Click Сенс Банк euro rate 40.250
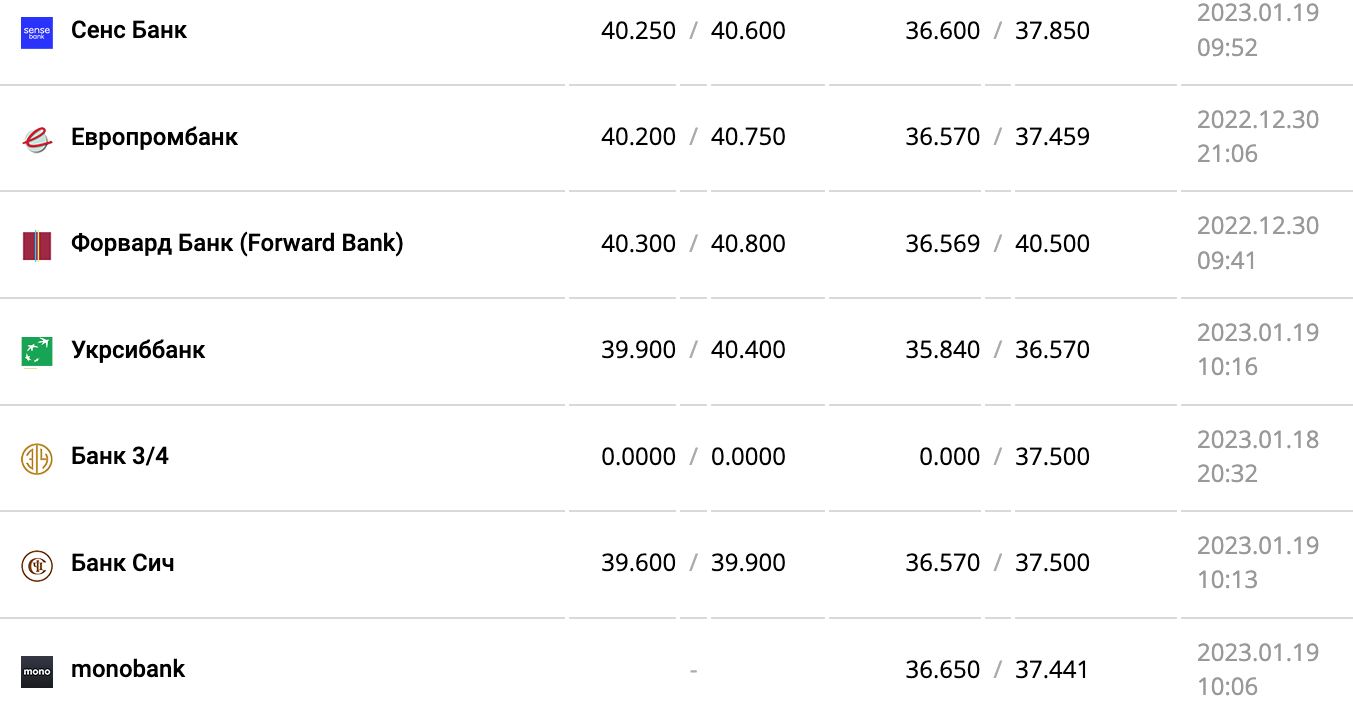 coord(638,31)
